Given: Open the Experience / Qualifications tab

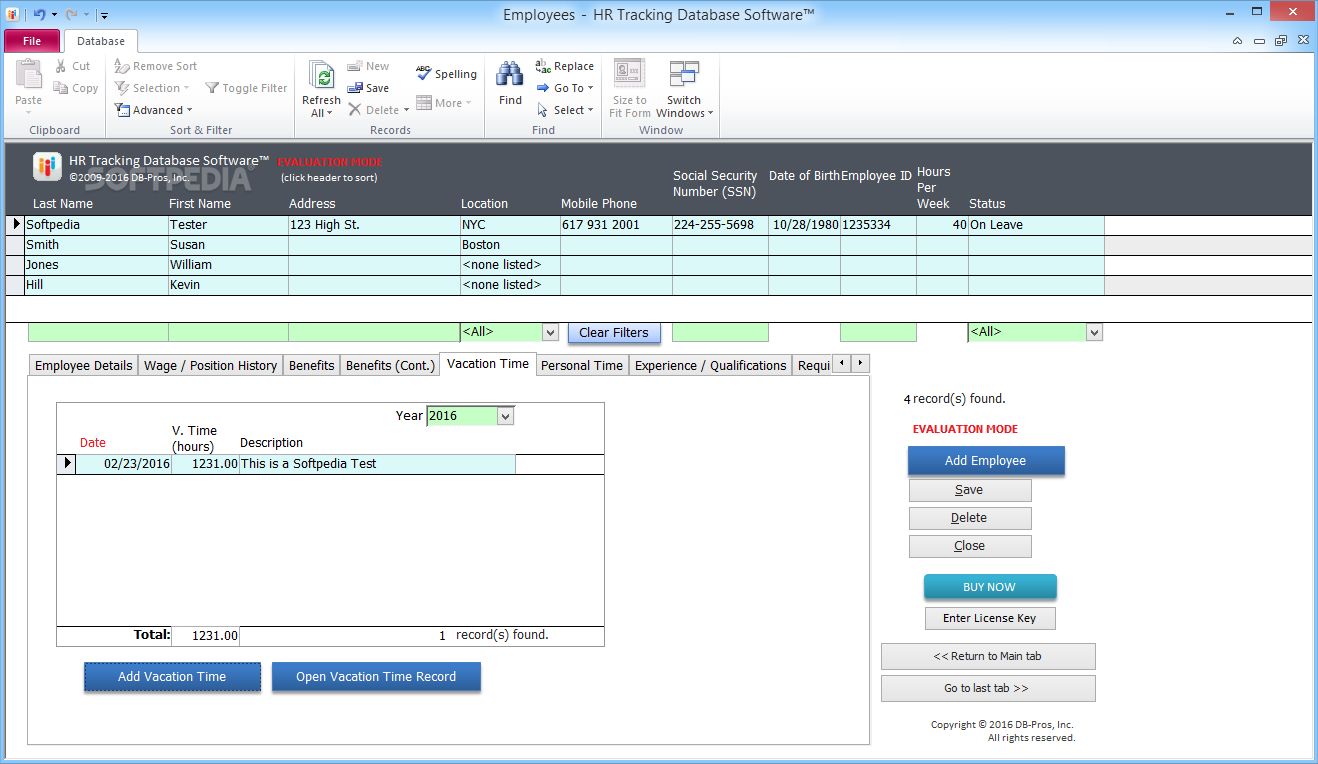Looking at the screenshot, I should click(710, 365).
